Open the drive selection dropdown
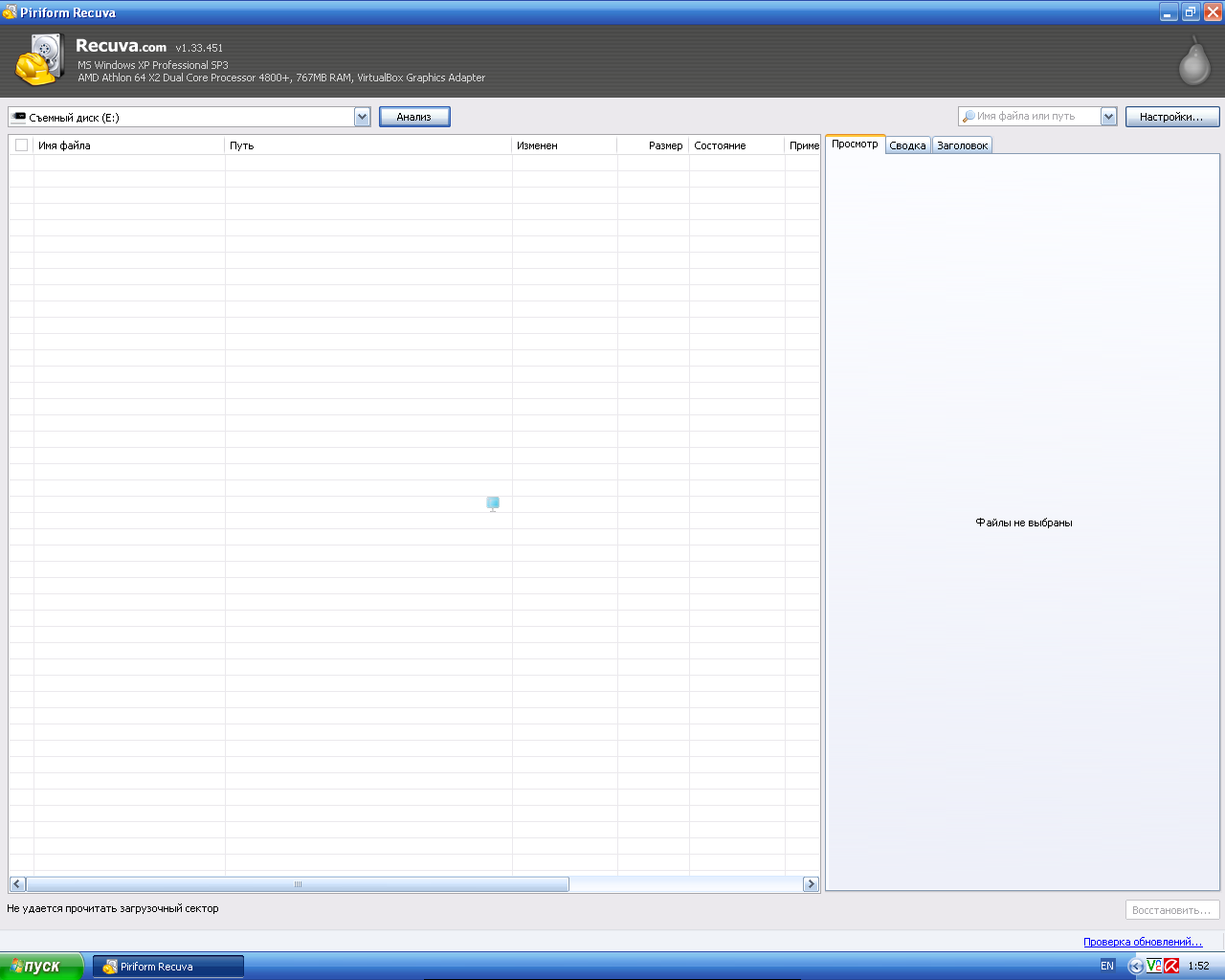This screenshot has height=980, width=1225. [x=362, y=117]
